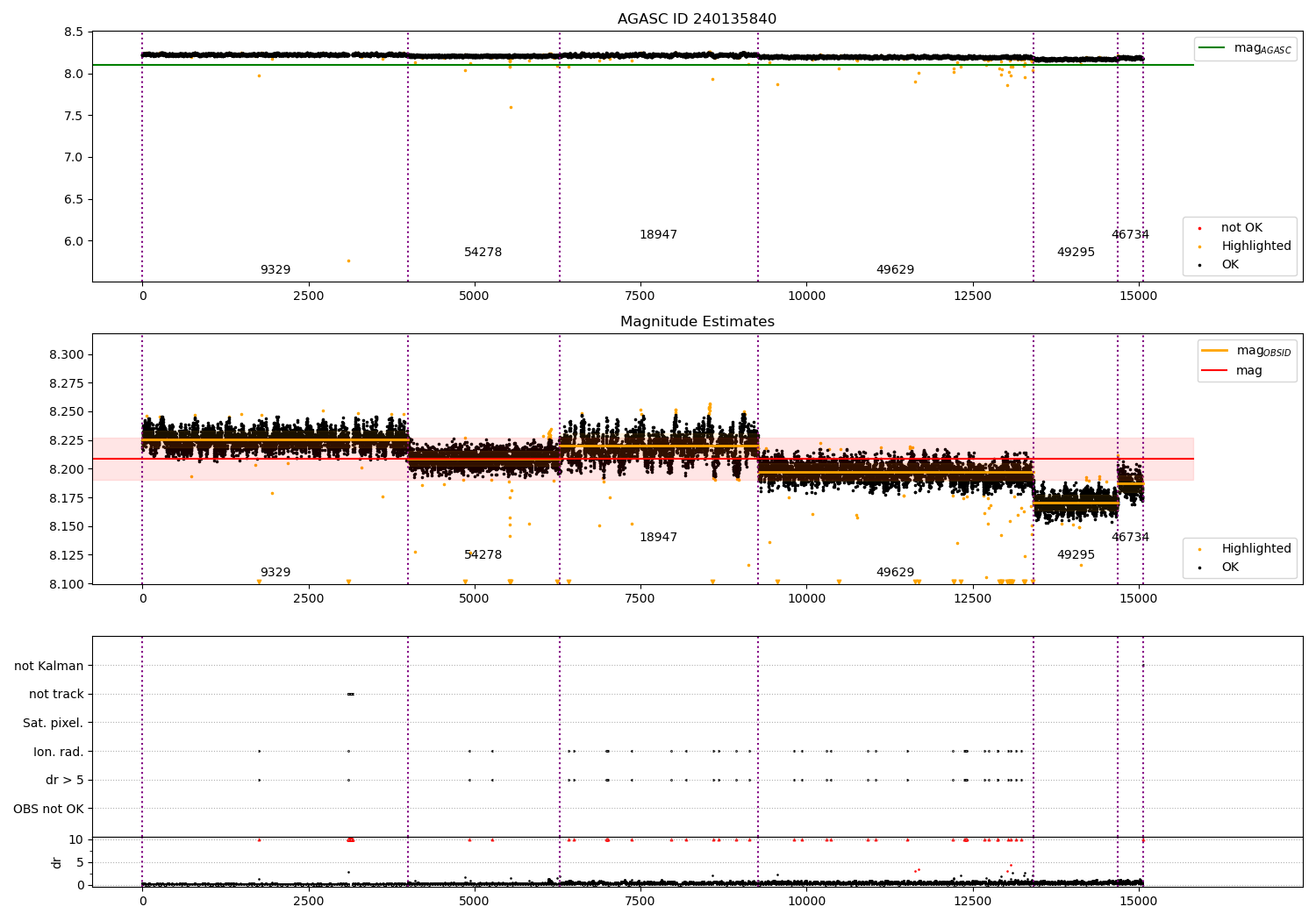Click OBSID label 54278 in top plot

pos(483,253)
